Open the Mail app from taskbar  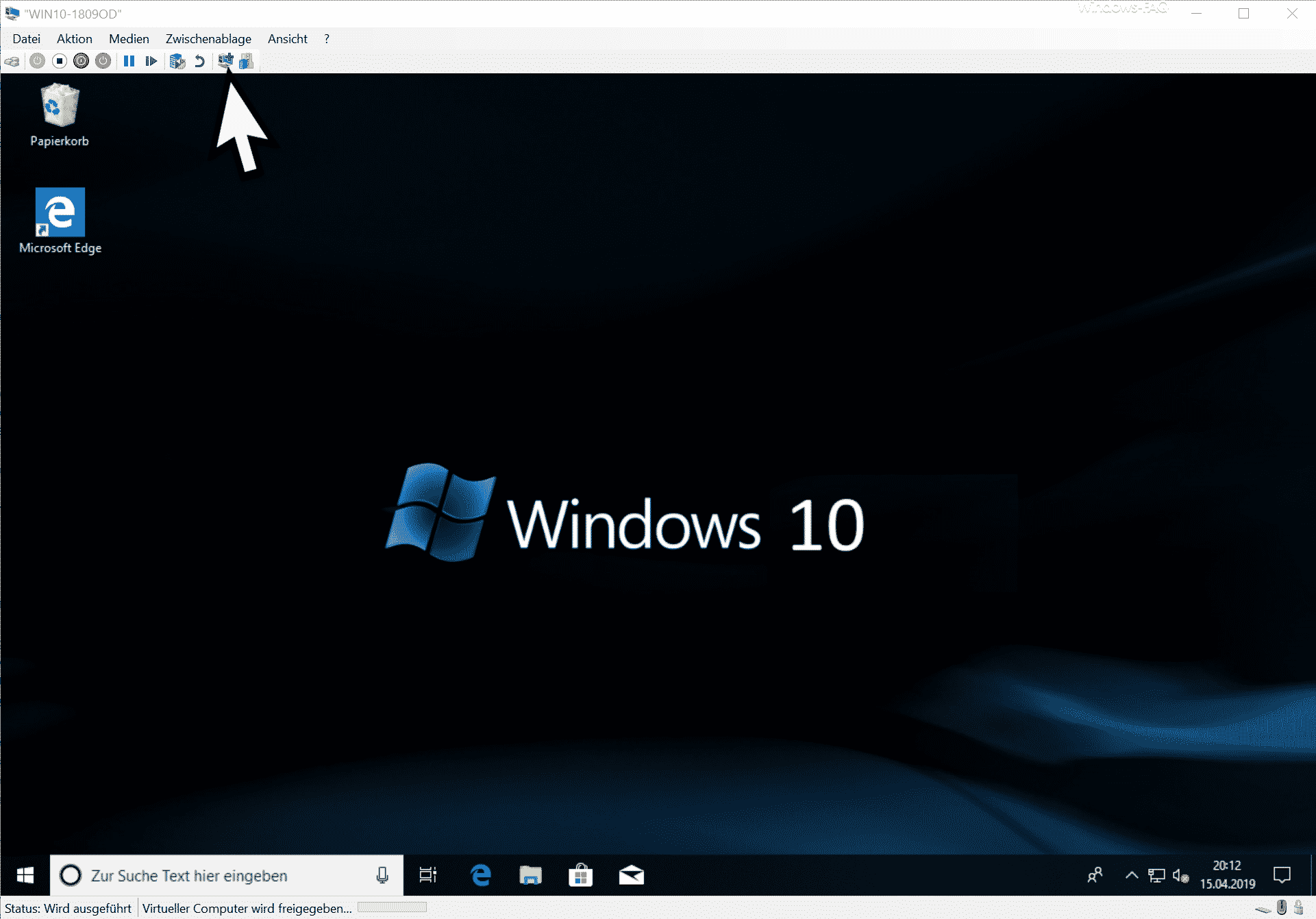(631, 875)
